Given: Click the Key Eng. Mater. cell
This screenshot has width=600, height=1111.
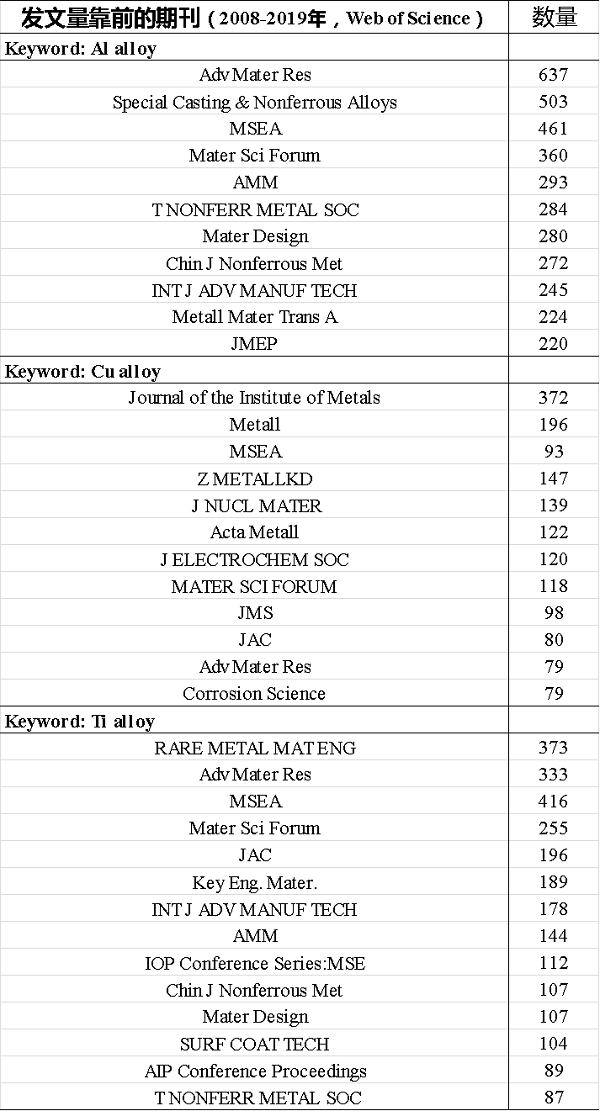Looking at the screenshot, I should pos(254,883).
